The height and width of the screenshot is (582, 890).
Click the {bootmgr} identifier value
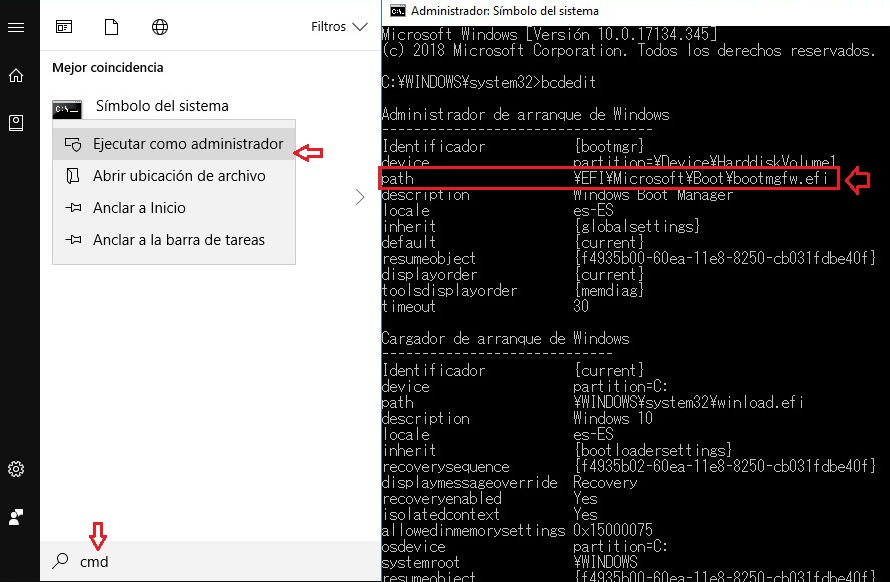click(x=609, y=146)
